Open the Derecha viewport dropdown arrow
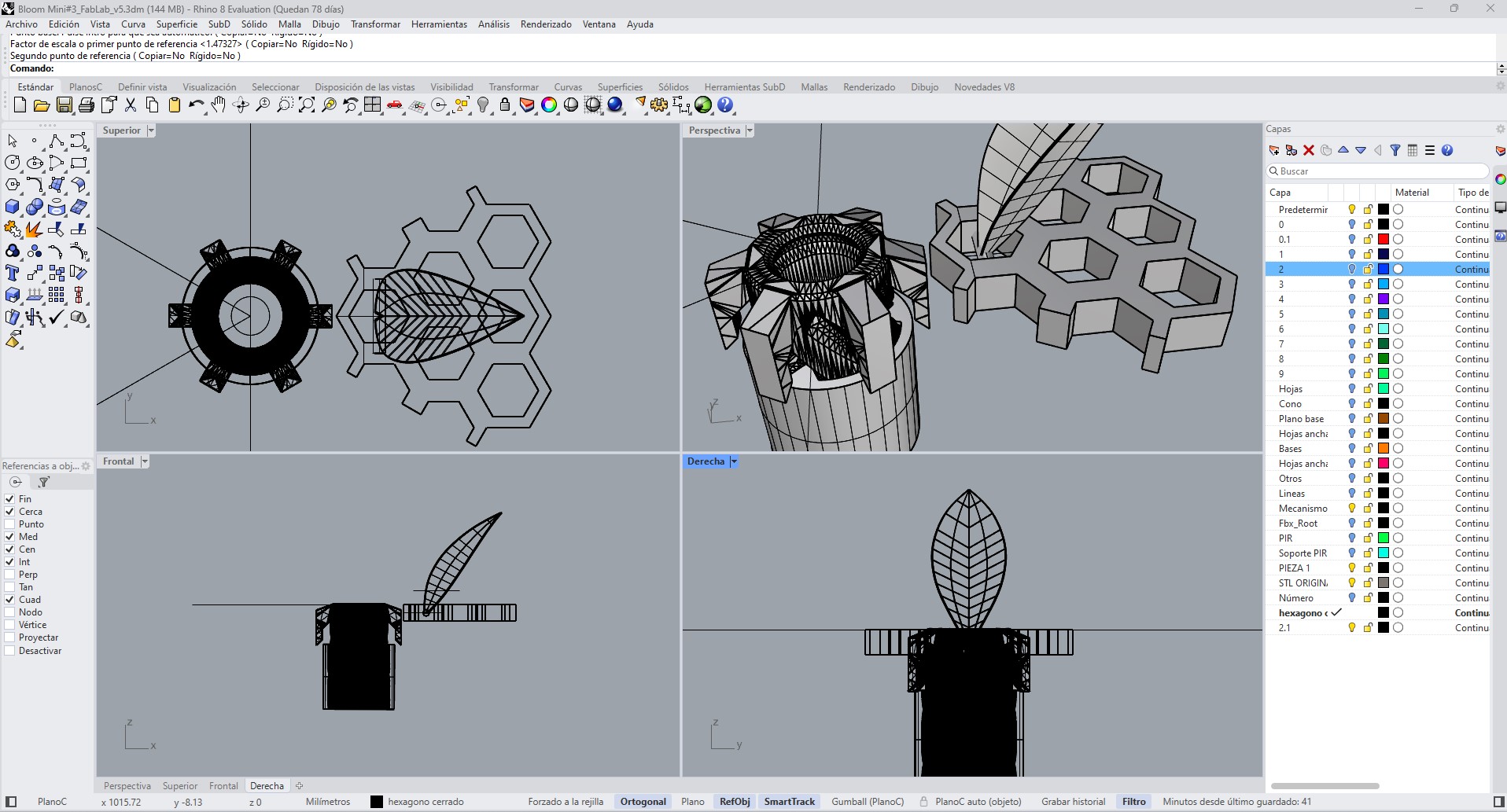This screenshot has width=1507, height=812. click(x=734, y=461)
